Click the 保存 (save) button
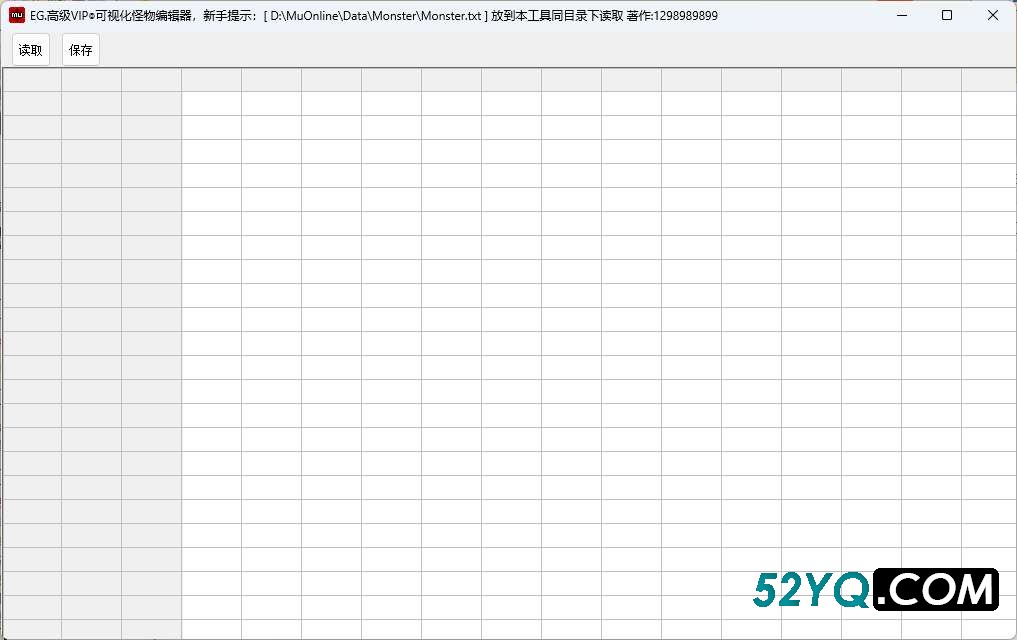Screen dimensions: 1017x640 coord(80,50)
